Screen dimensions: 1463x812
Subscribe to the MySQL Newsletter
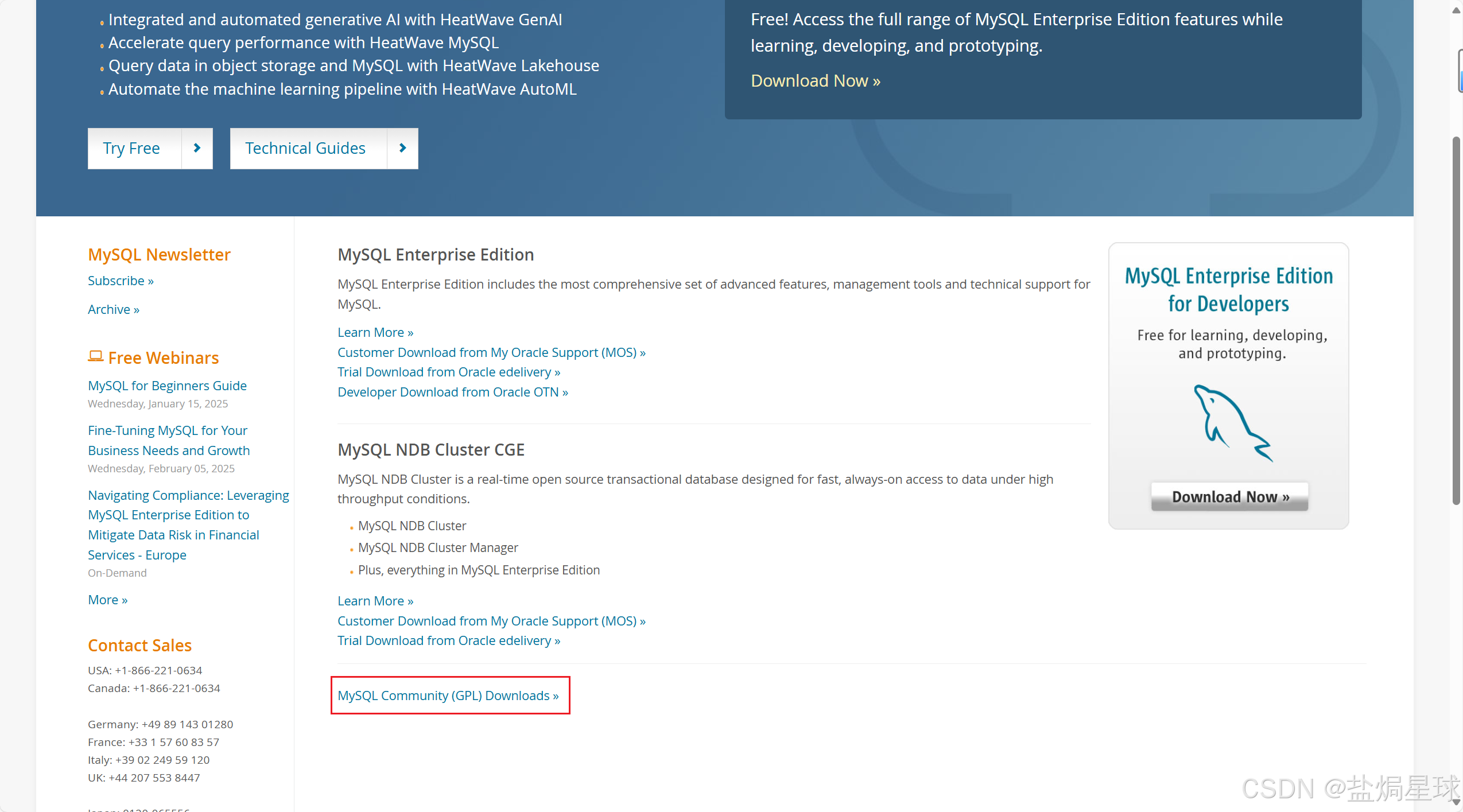point(121,281)
